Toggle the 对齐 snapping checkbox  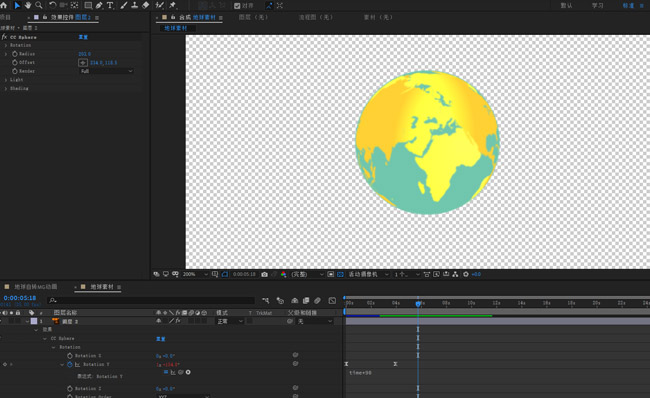click(237, 6)
